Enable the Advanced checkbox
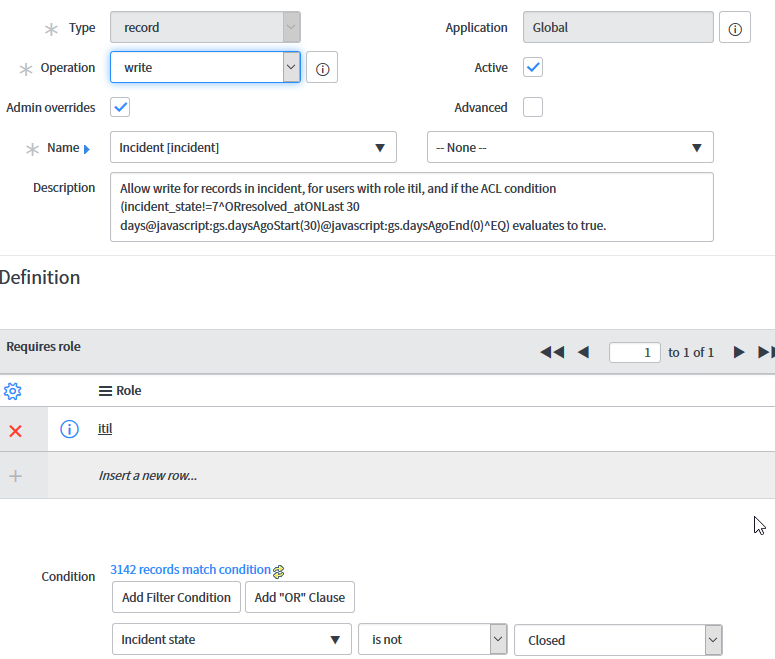Viewport: 775px width, 659px height. click(533, 107)
